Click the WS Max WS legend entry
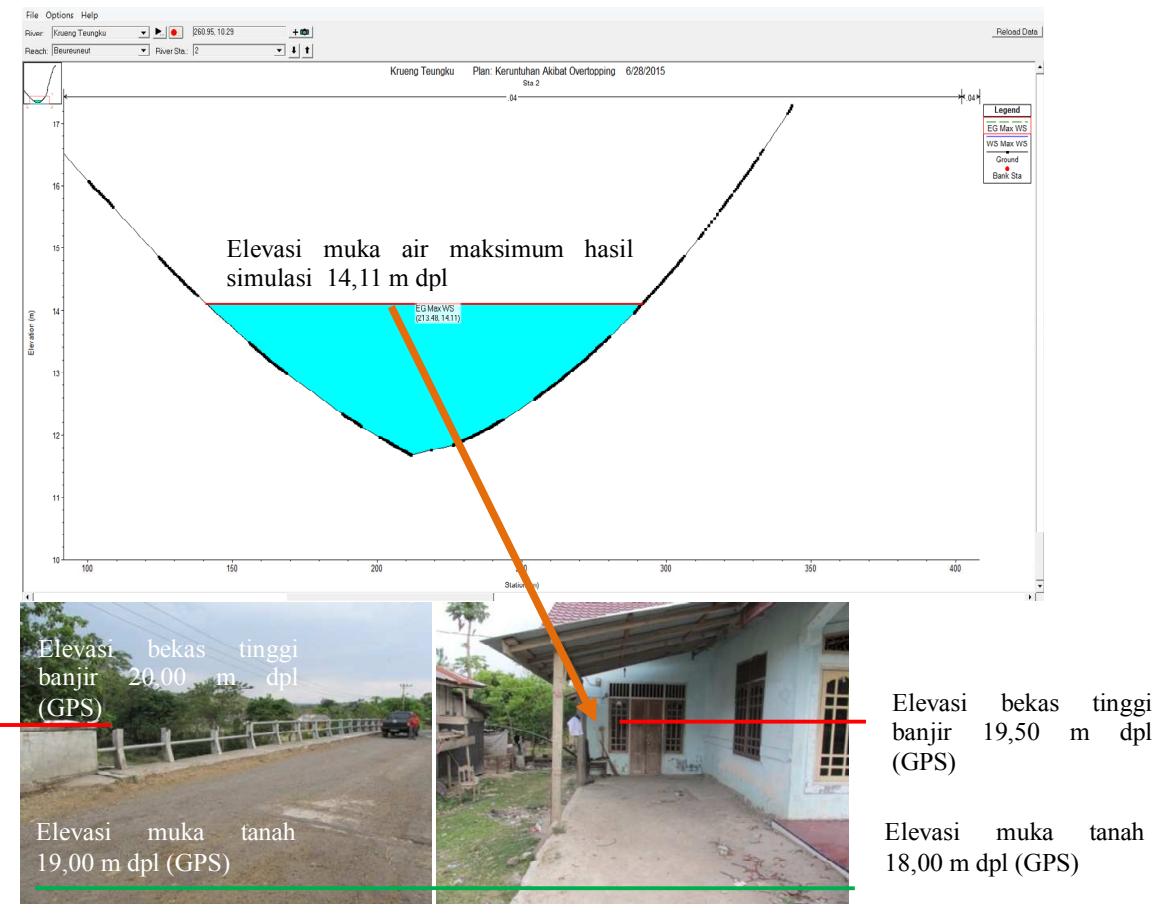 [1007, 143]
